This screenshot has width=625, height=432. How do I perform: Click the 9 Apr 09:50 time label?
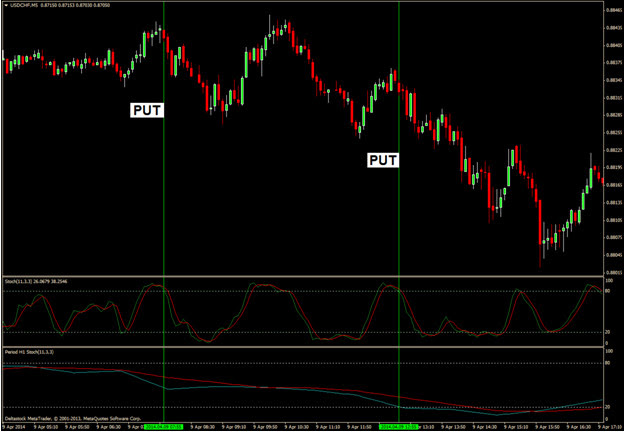point(264,426)
